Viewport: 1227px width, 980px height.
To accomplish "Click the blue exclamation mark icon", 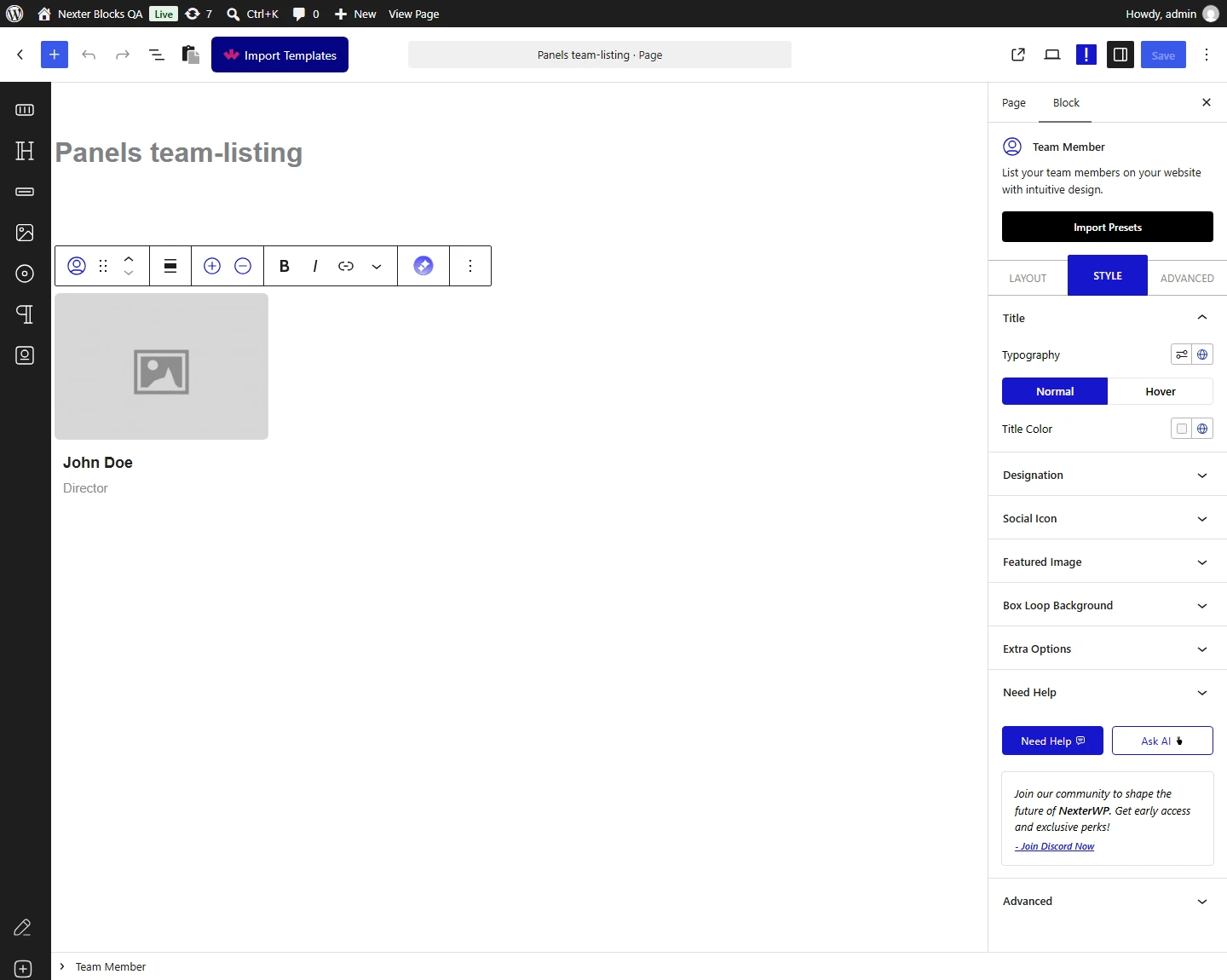I will (x=1086, y=55).
